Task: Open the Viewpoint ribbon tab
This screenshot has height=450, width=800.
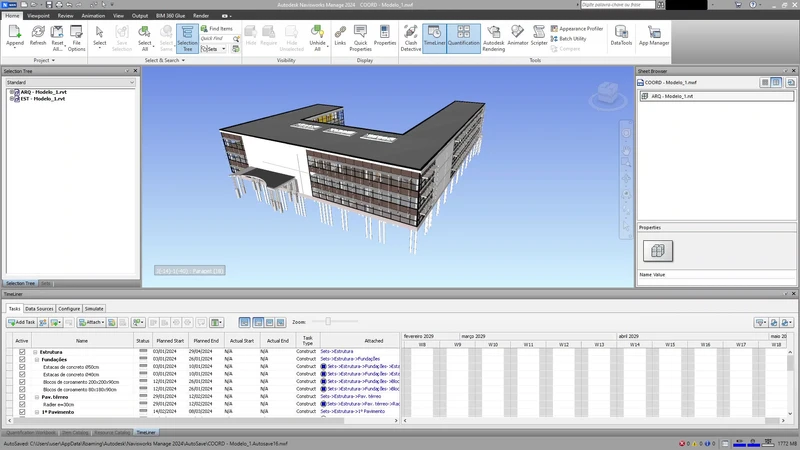Action: pos(38,16)
